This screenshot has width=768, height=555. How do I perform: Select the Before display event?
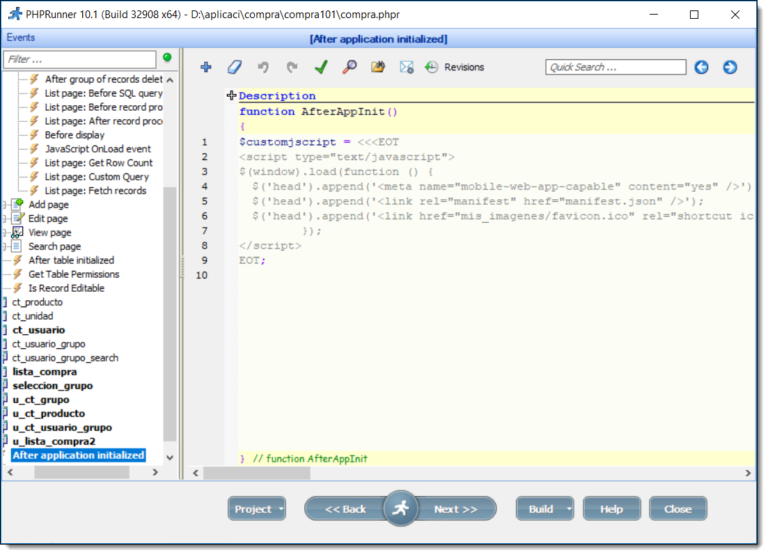(74, 135)
